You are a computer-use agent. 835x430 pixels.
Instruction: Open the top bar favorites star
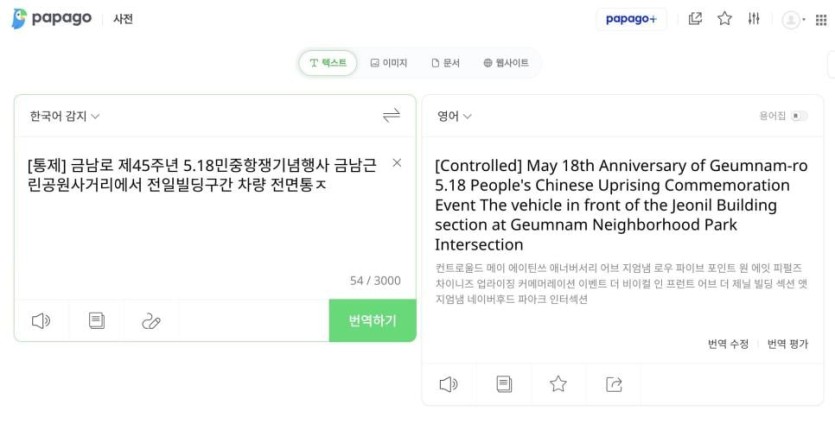click(x=725, y=19)
